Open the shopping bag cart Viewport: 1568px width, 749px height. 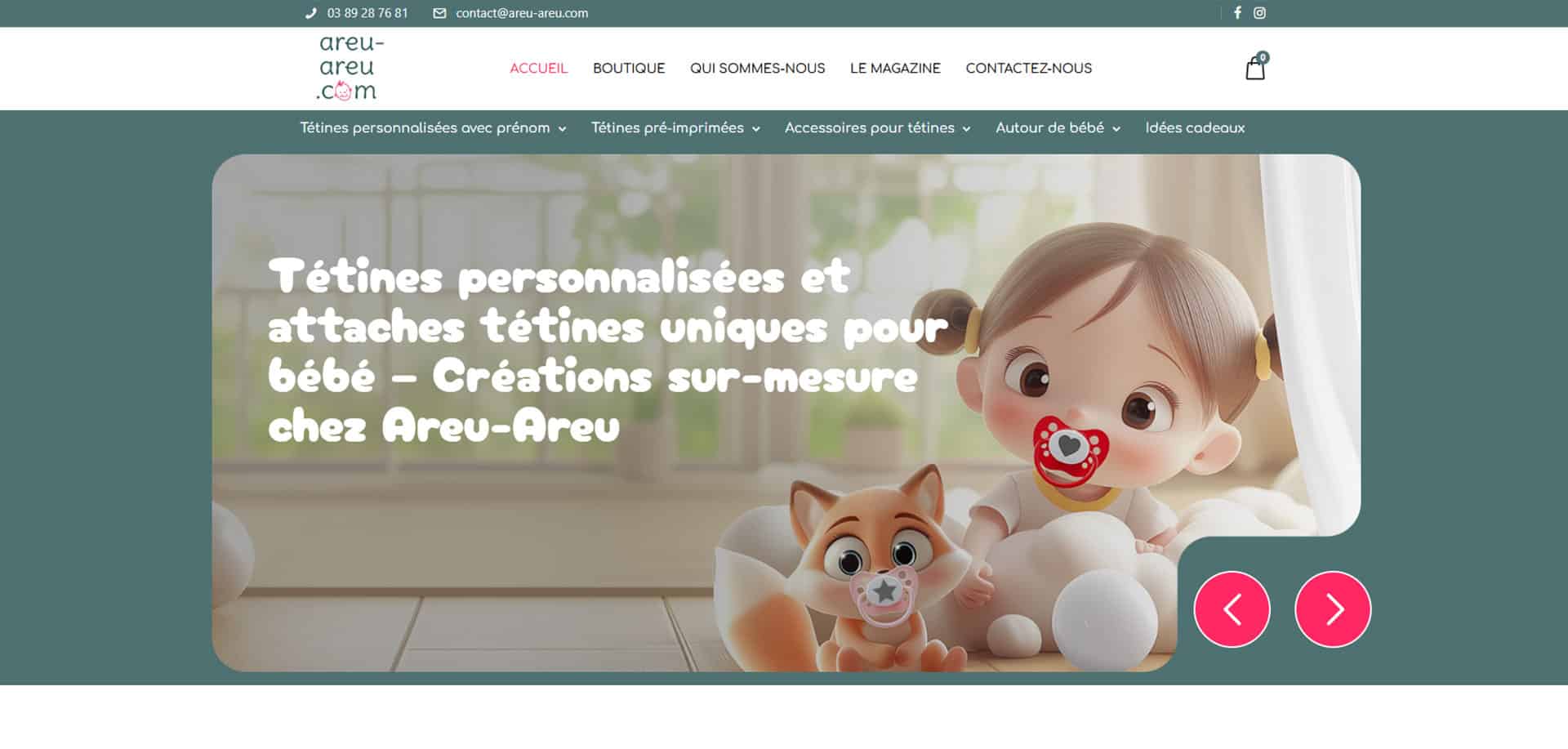coord(1256,67)
